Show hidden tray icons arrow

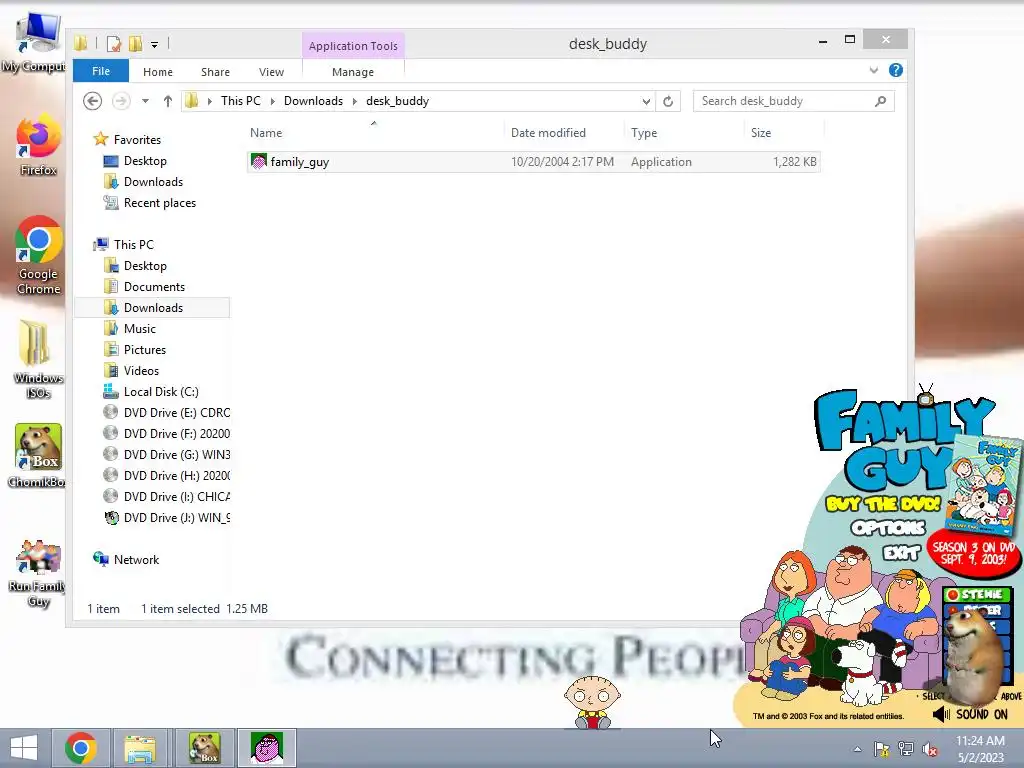[857, 749]
